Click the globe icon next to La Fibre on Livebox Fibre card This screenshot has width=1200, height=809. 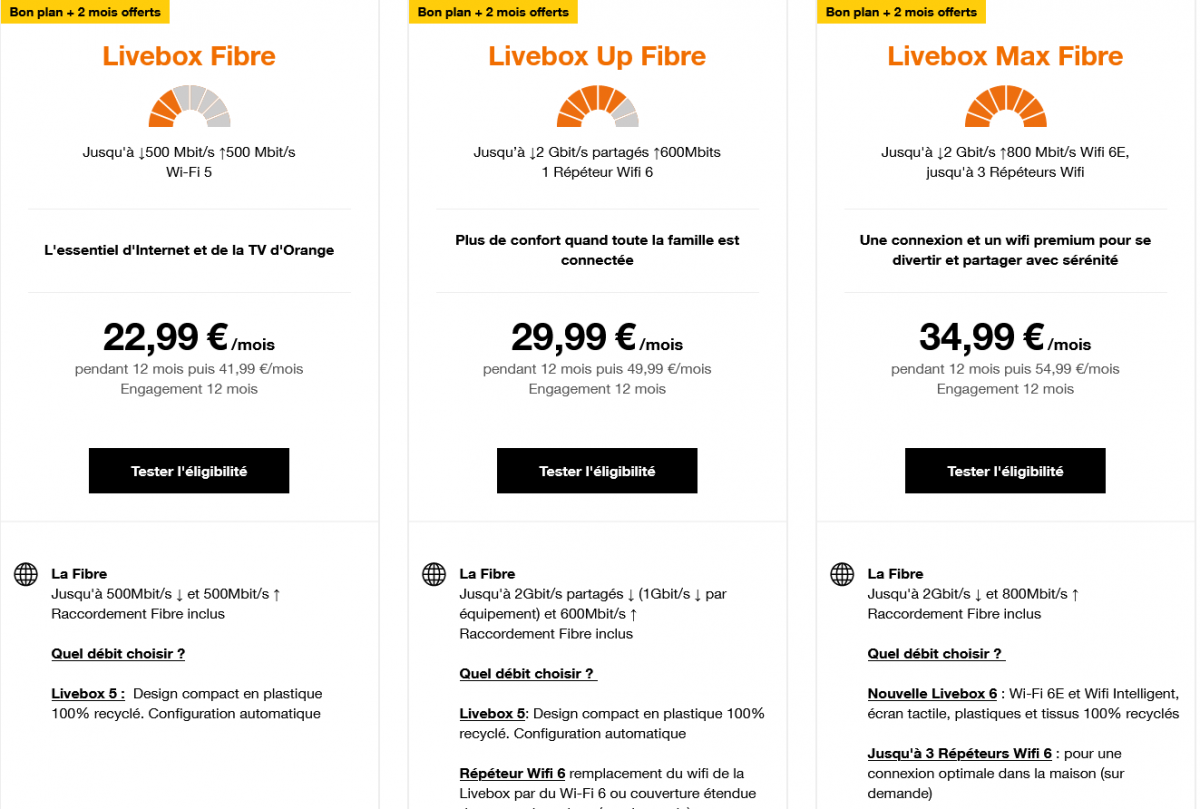tap(25, 574)
